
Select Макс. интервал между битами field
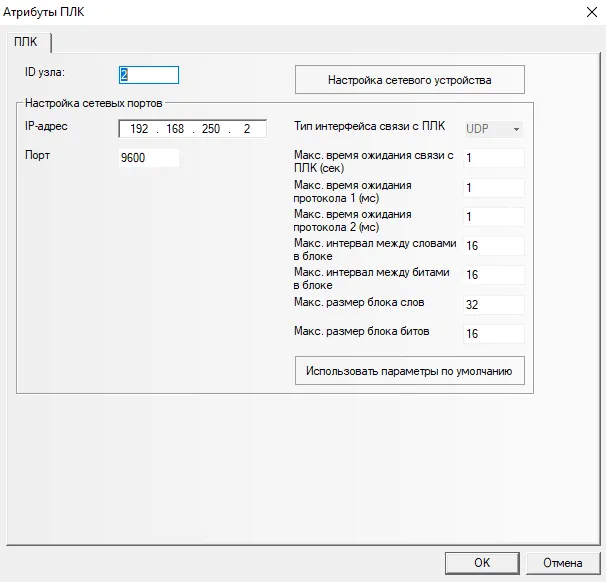(494, 275)
